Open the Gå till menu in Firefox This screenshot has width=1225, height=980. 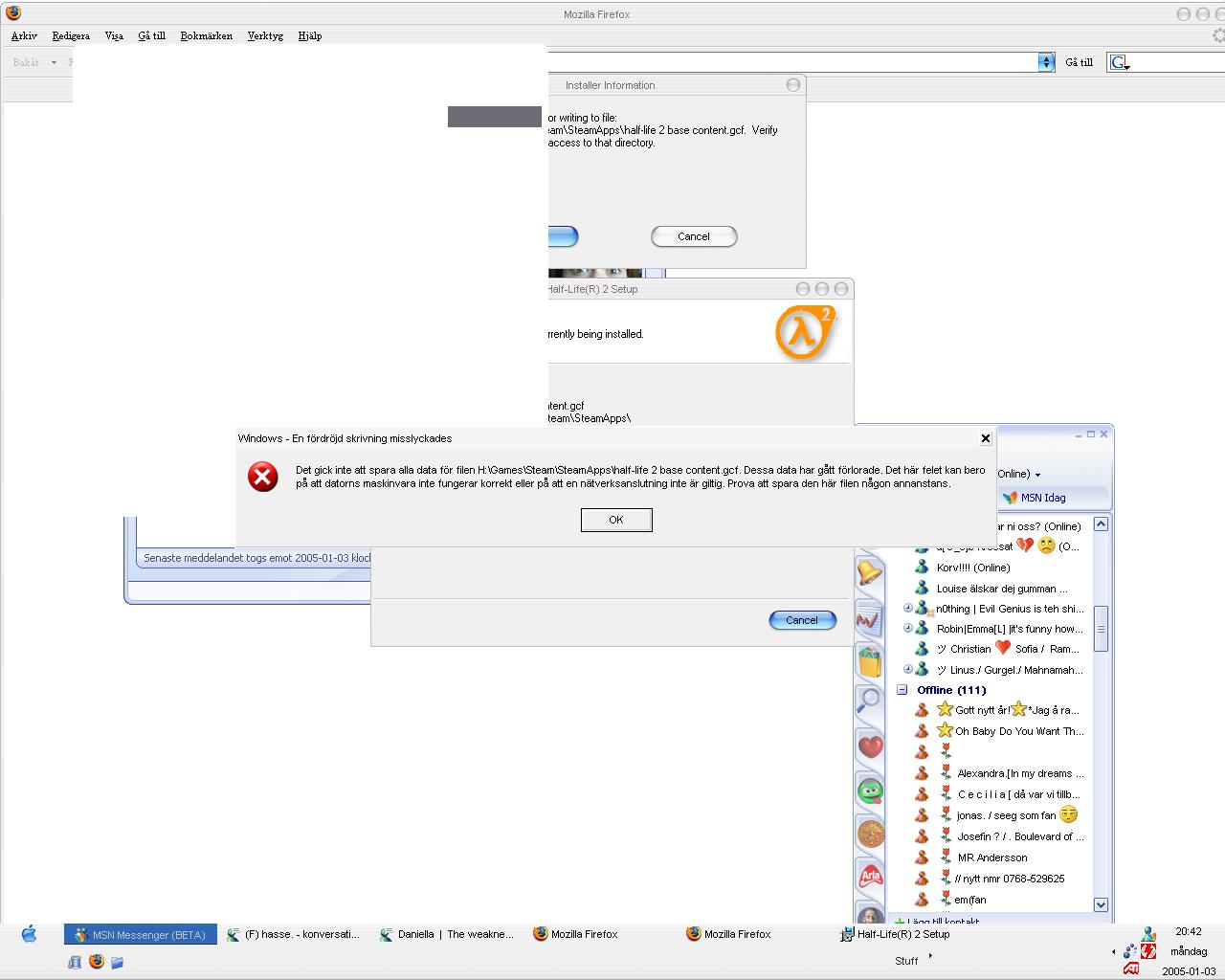point(151,35)
